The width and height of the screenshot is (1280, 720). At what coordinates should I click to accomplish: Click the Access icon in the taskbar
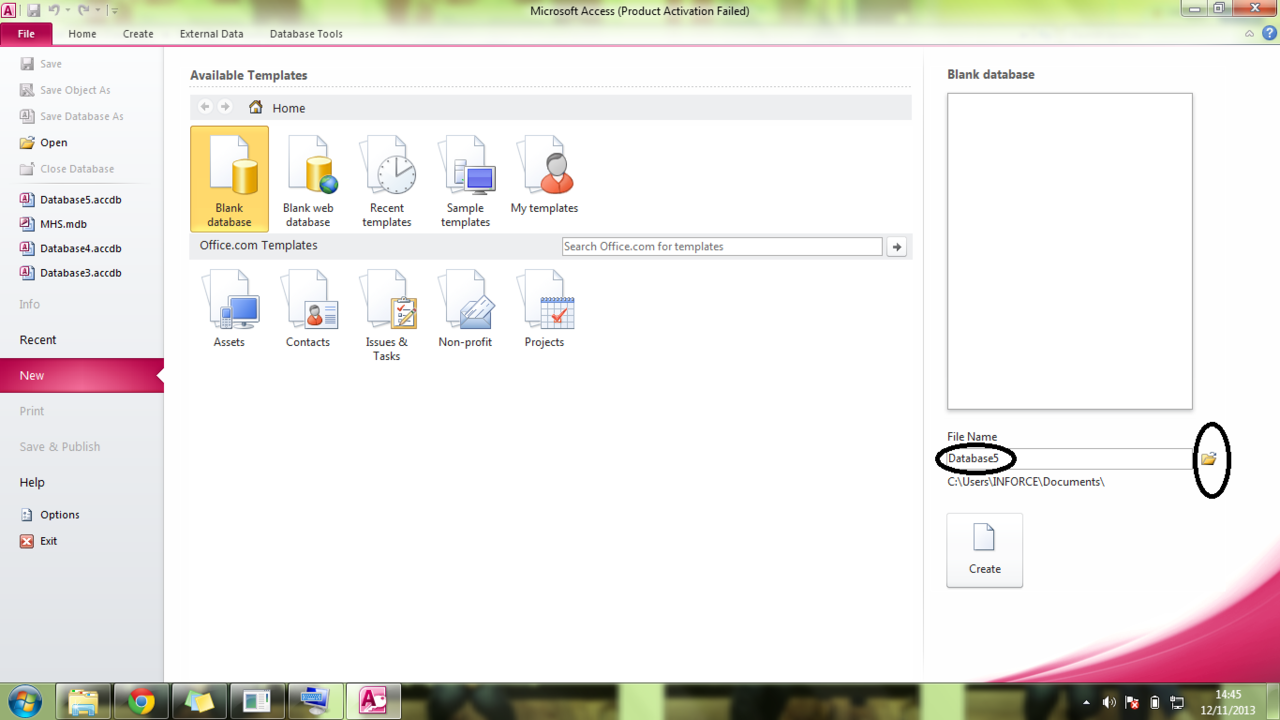[x=373, y=701]
